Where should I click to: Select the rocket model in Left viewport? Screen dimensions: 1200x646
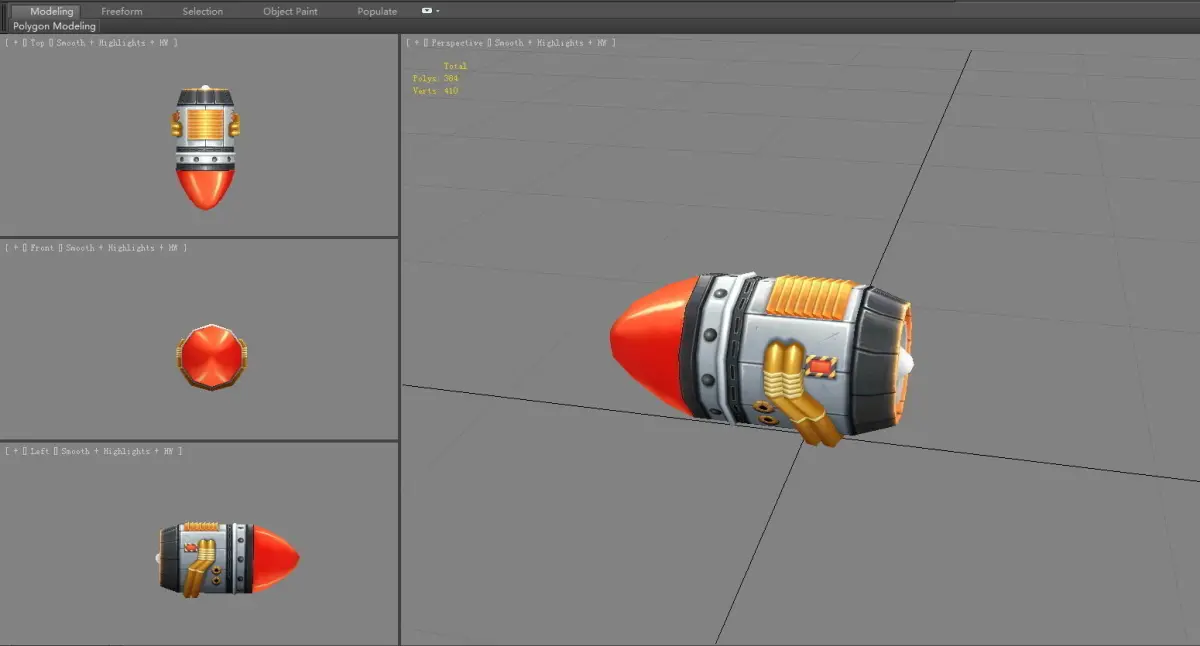tap(228, 558)
